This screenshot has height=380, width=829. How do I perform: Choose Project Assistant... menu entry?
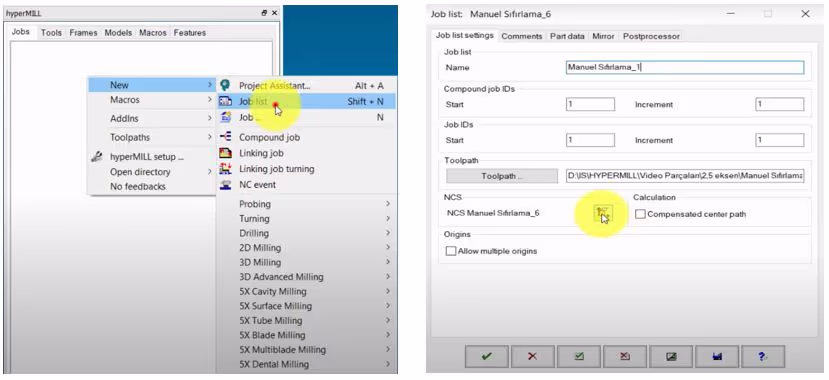pos(307,85)
